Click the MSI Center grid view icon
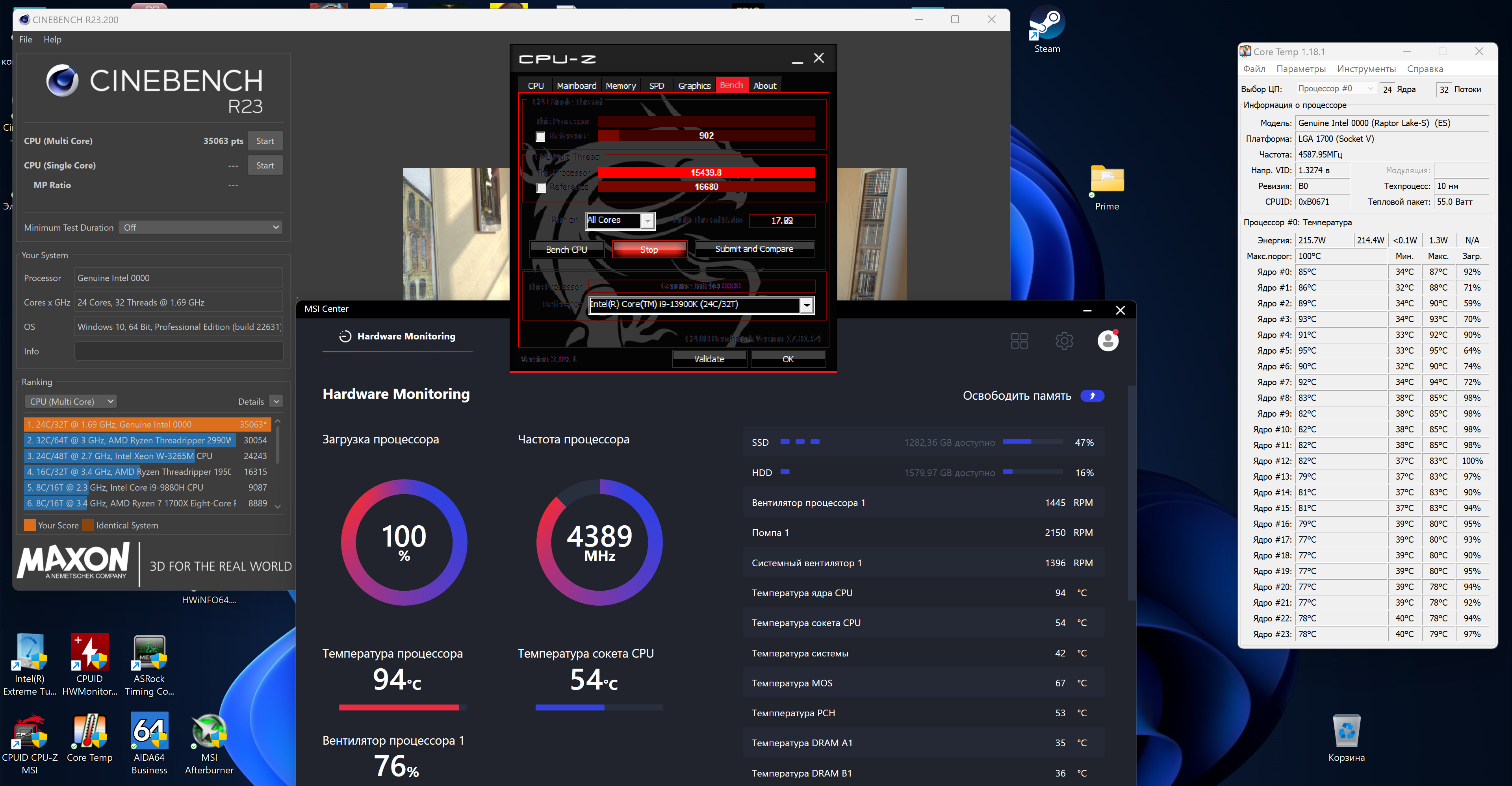Viewport: 1512px width, 786px height. tap(1019, 341)
